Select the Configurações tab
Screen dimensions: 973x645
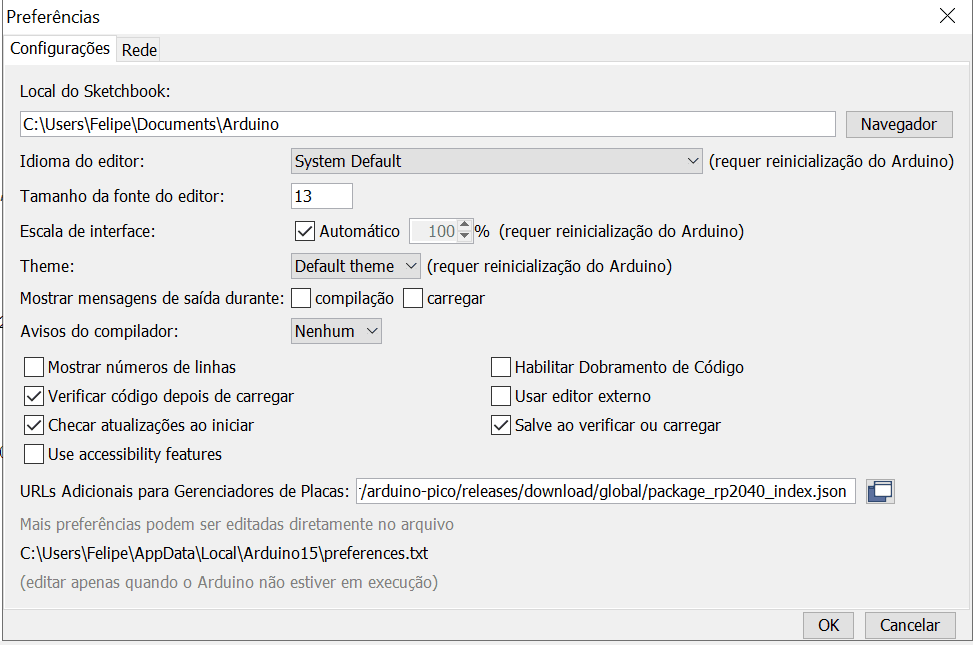coord(60,48)
